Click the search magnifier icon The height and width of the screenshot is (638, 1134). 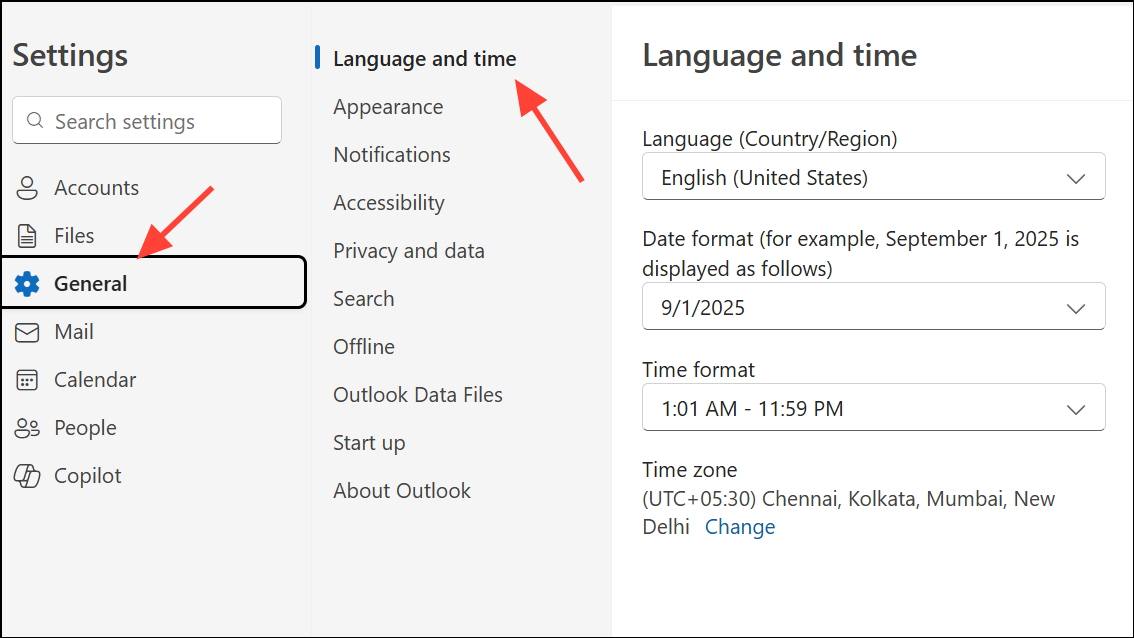[x=36, y=121]
